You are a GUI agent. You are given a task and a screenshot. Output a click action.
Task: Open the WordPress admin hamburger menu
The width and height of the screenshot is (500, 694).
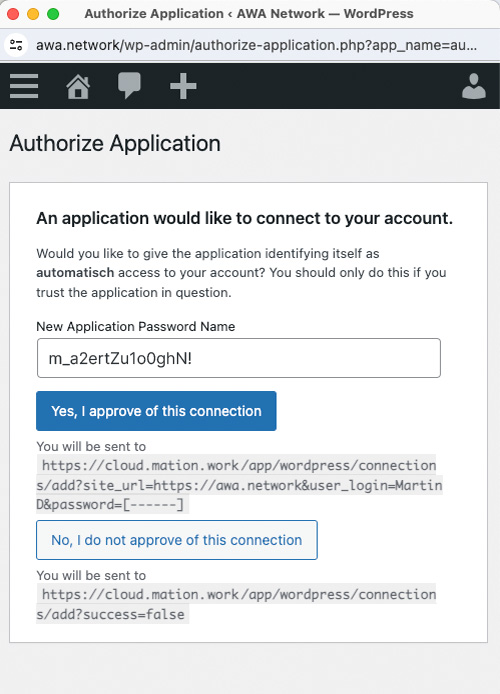tap(24, 86)
